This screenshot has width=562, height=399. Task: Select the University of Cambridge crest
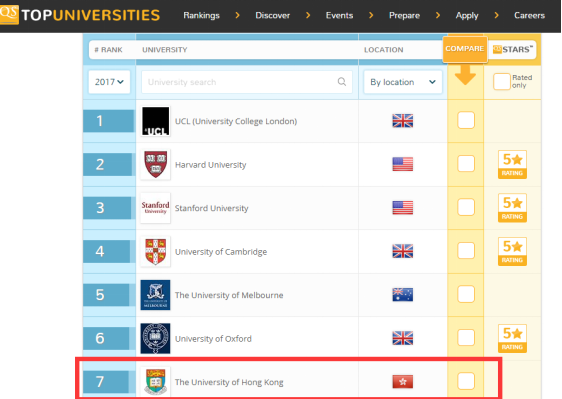155,251
